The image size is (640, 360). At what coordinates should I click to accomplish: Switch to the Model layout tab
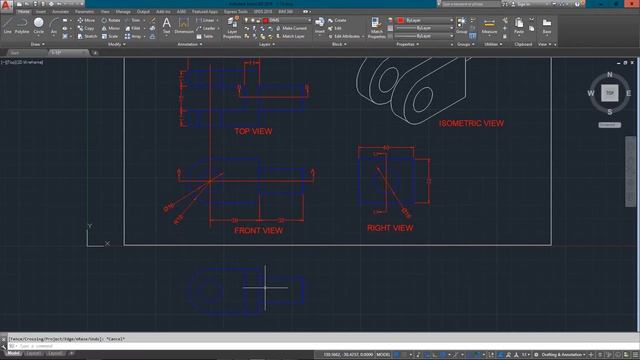click(x=13, y=353)
